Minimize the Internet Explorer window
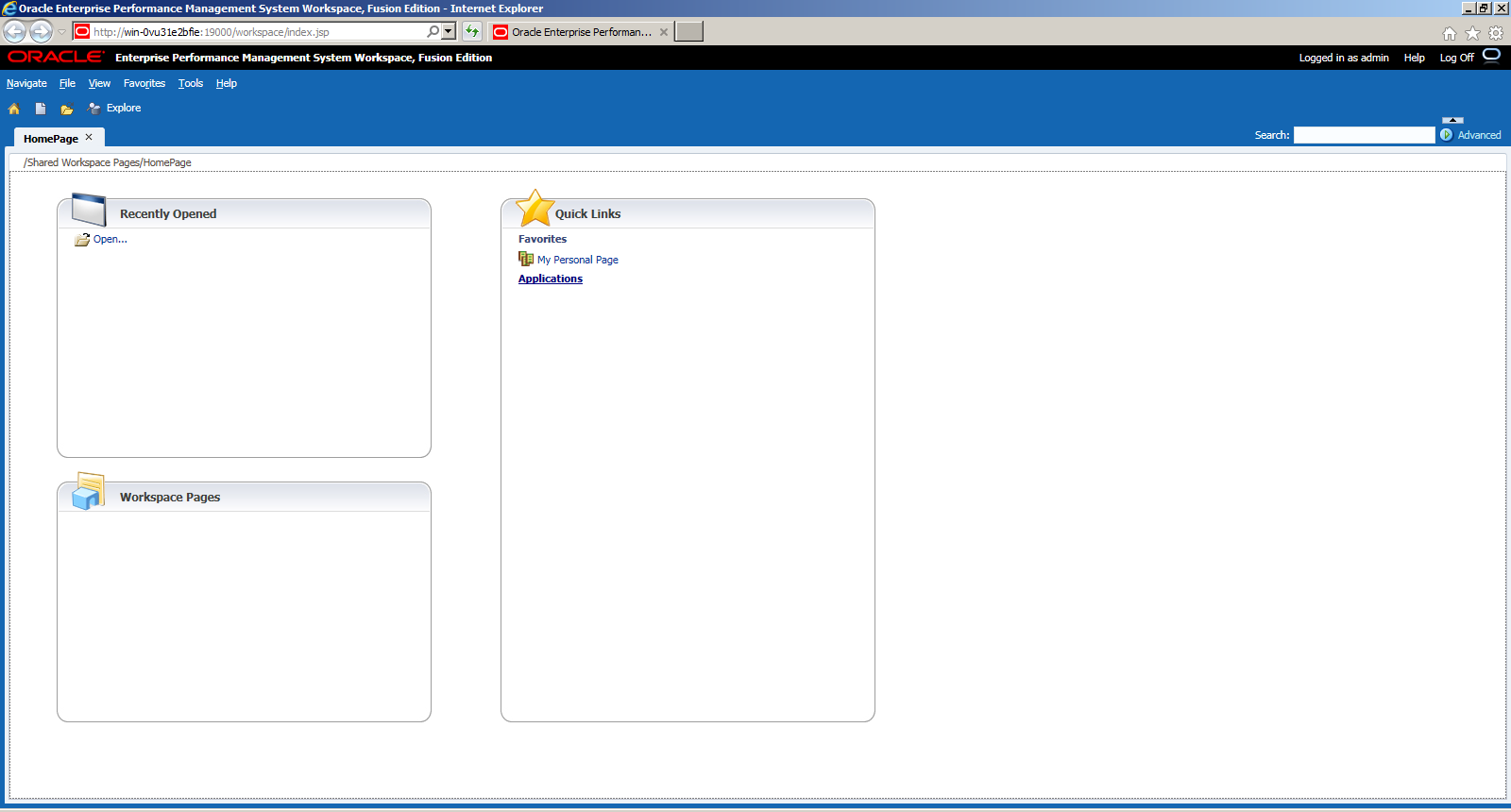This screenshot has height=812, width=1511. point(1469,8)
